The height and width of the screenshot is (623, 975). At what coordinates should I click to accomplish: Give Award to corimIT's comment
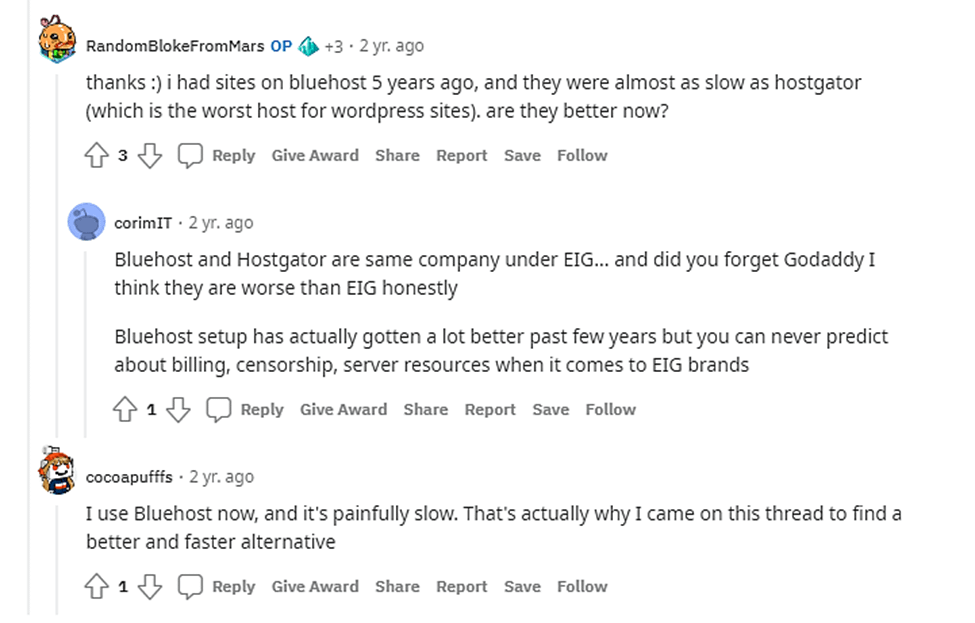click(x=344, y=409)
